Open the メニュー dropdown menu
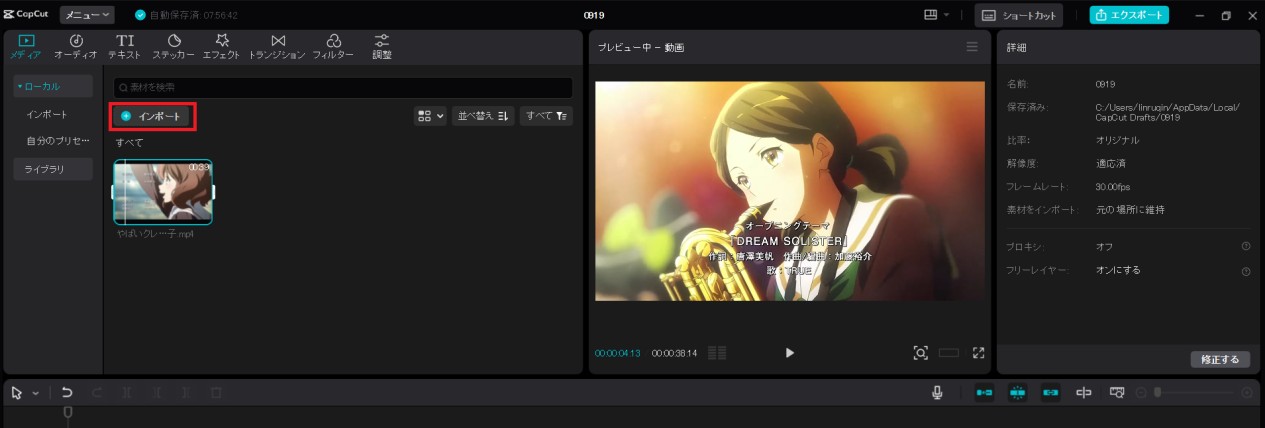The height and width of the screenshot is (428, 1265). (87, 15)
